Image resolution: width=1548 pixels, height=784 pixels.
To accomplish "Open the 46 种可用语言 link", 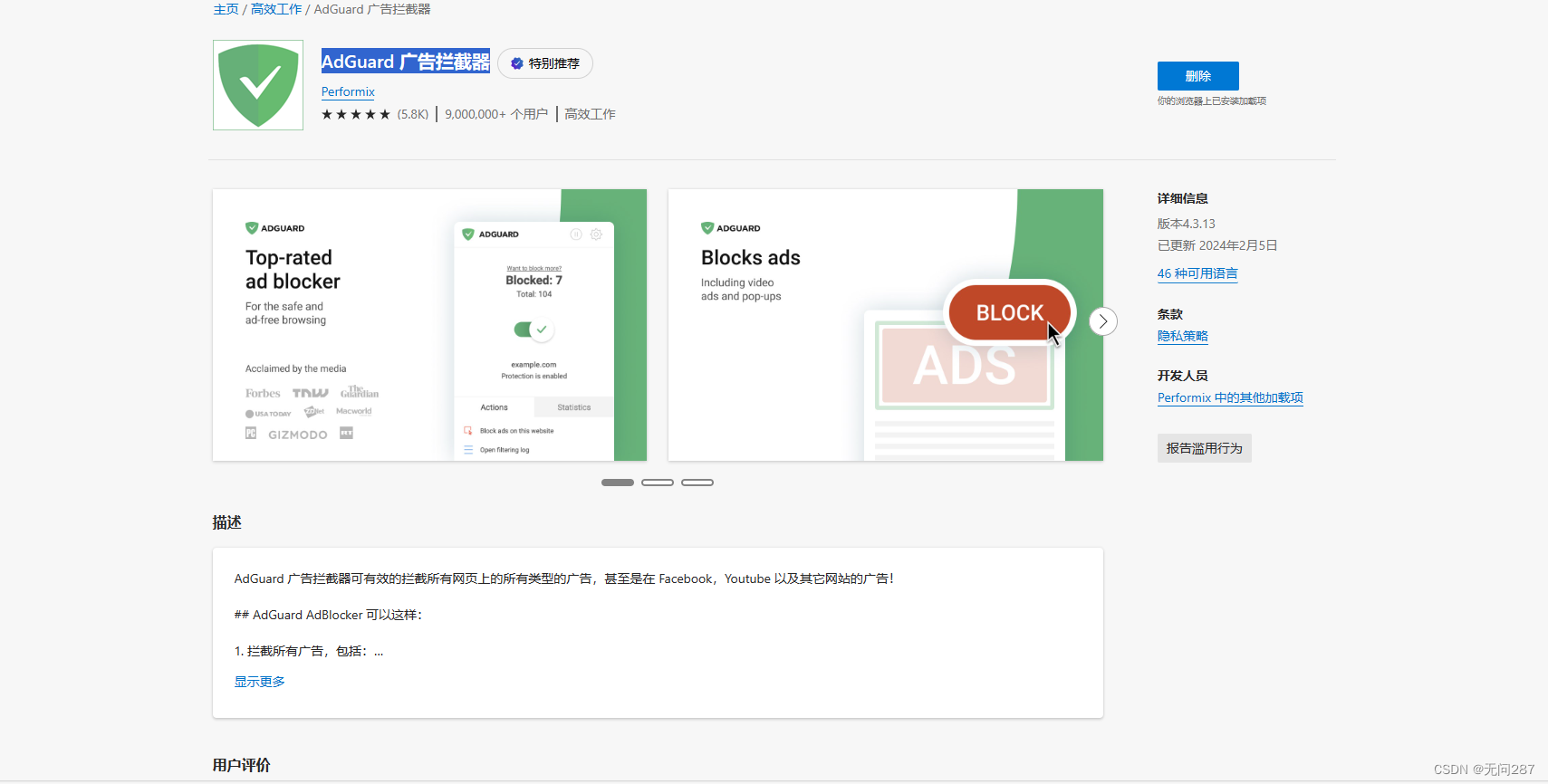I will coord(1197,273).
